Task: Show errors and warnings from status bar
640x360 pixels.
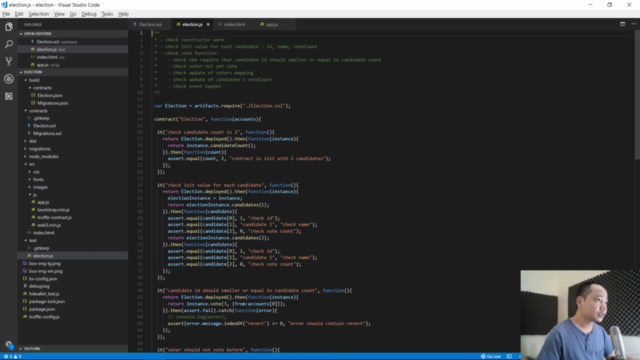Action: click(x=12, y=356)
